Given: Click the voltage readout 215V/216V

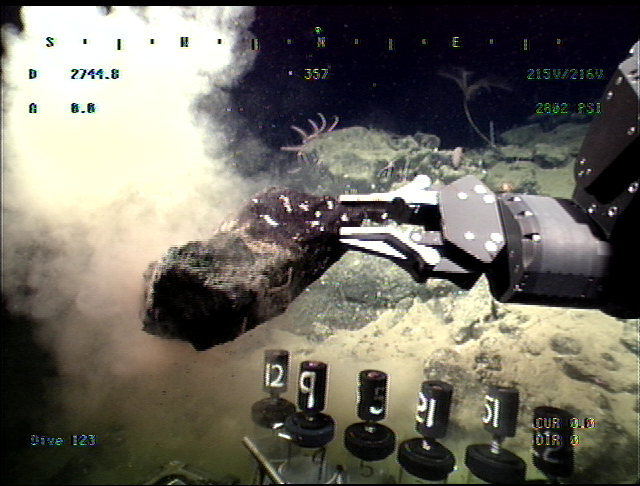Looking at the screenshot, I should pyautogui.click(x=565, y=74).
